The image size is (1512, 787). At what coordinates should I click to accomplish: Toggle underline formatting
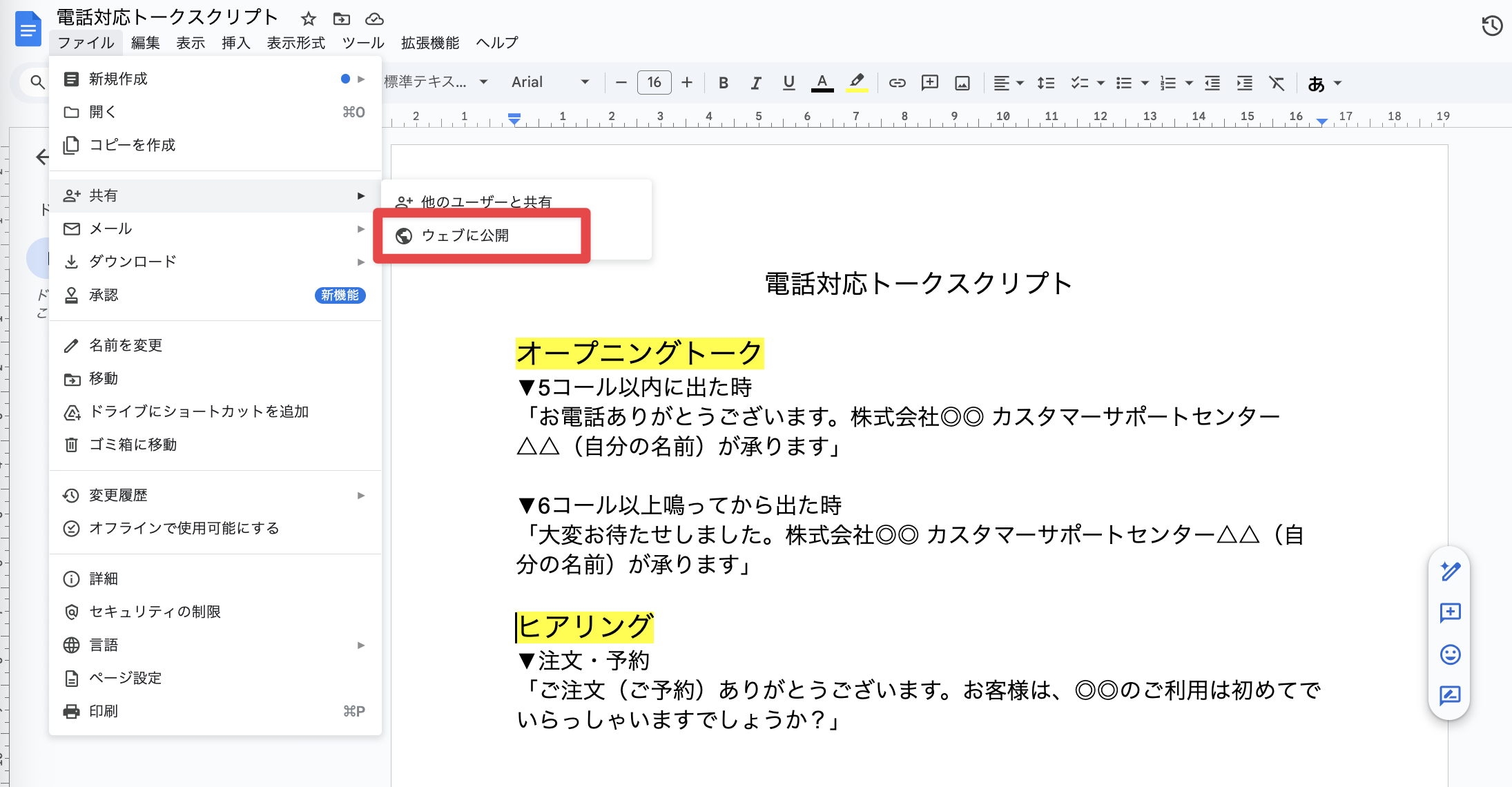(788, 83)
